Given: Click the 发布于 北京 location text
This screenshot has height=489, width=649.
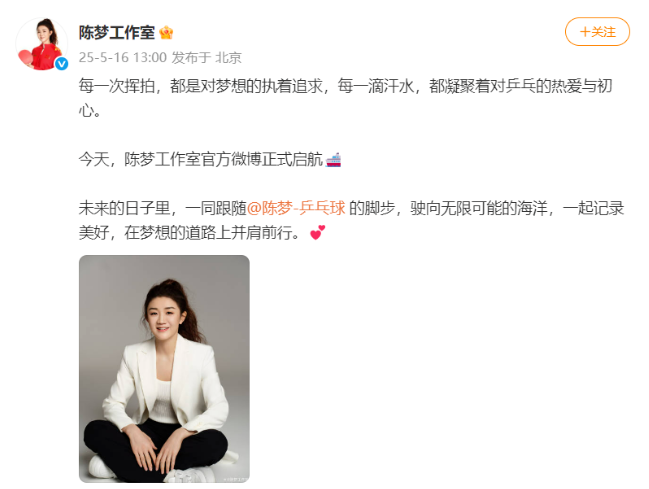Looking at the screenshot, I should click(x=207, y=58).
